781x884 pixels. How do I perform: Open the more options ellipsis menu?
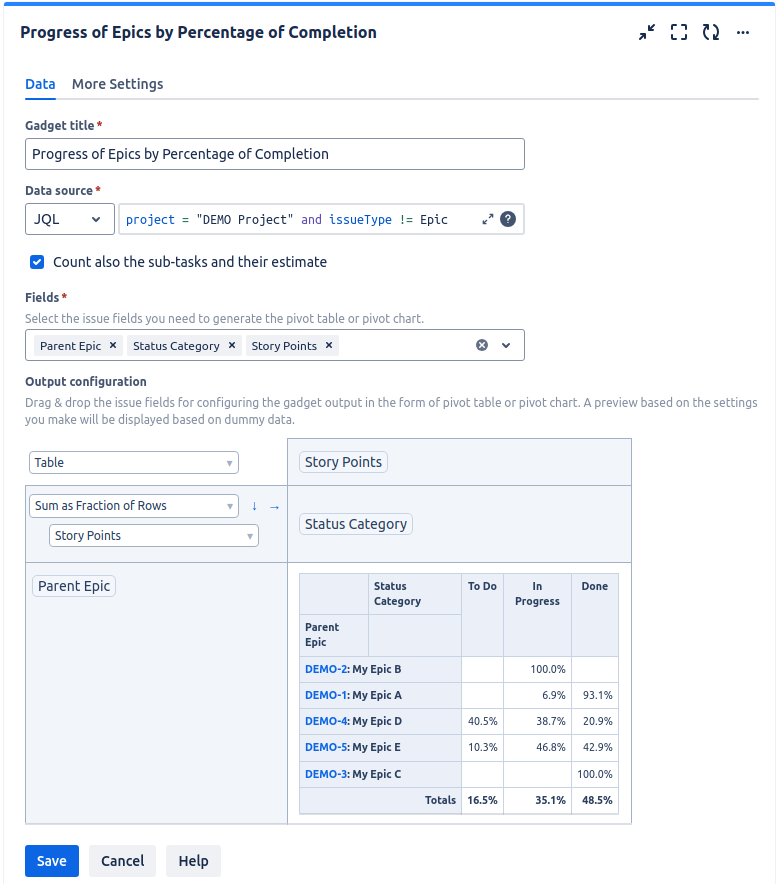pos(743,33)
